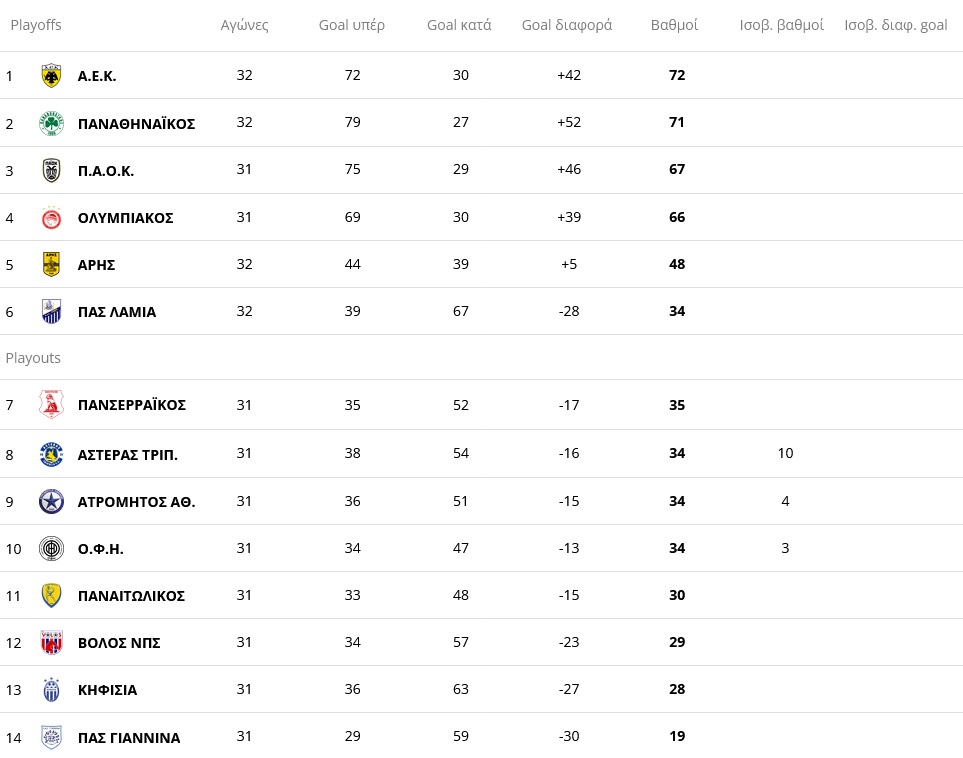Click the Goal διαφορά column header
The height and width of the screenshot is (758, 963).
[567, 25]
